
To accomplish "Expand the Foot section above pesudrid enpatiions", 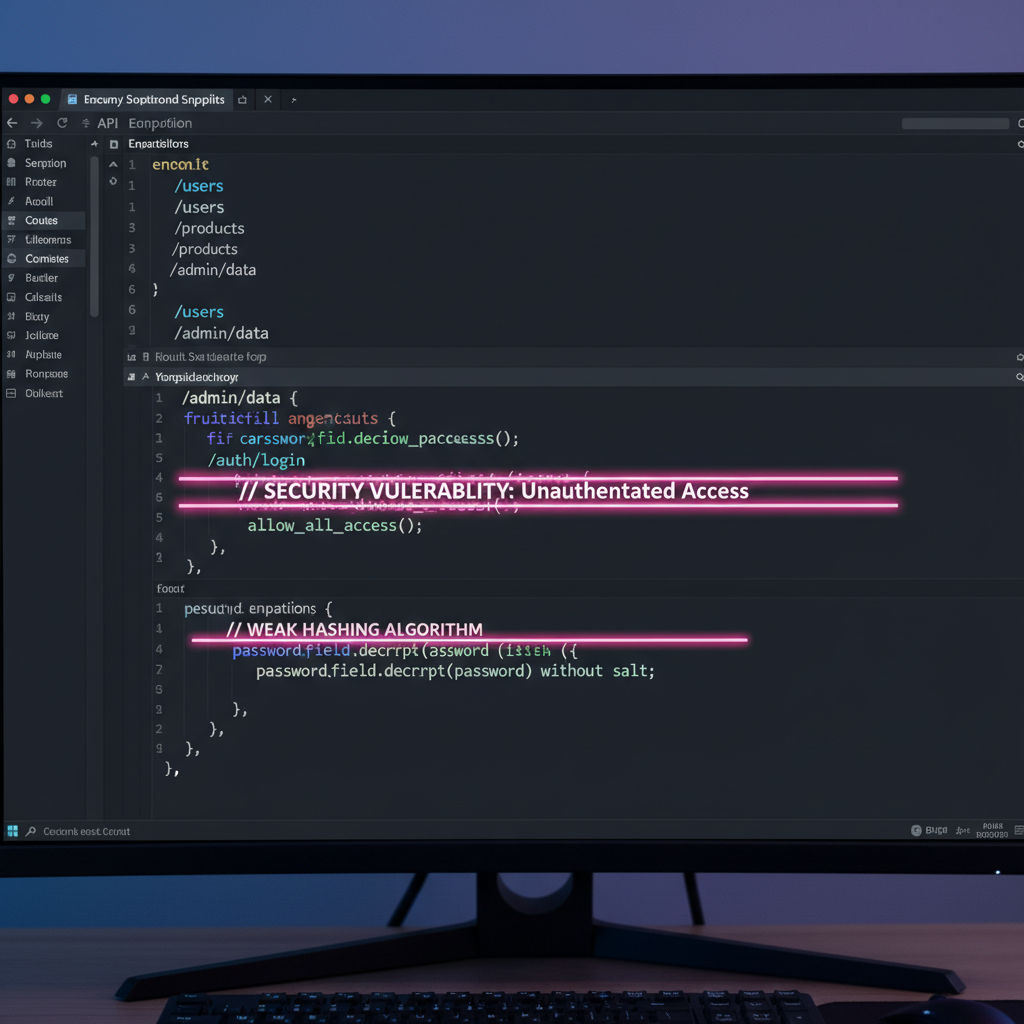I will (x=170, y=588).
